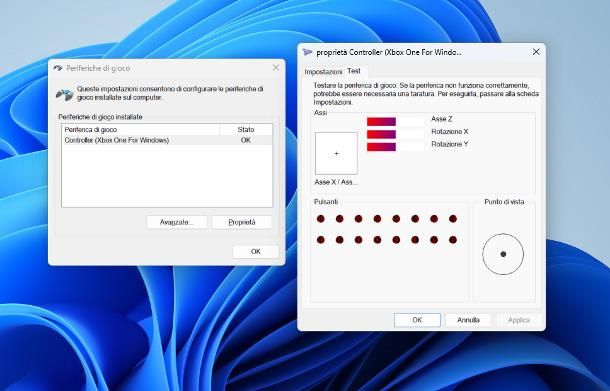This screenshot has height=391, width=610.
Task: Click the Asse X / Ass... label under the box
Action: pyautogui.click(x=336, y=182)
